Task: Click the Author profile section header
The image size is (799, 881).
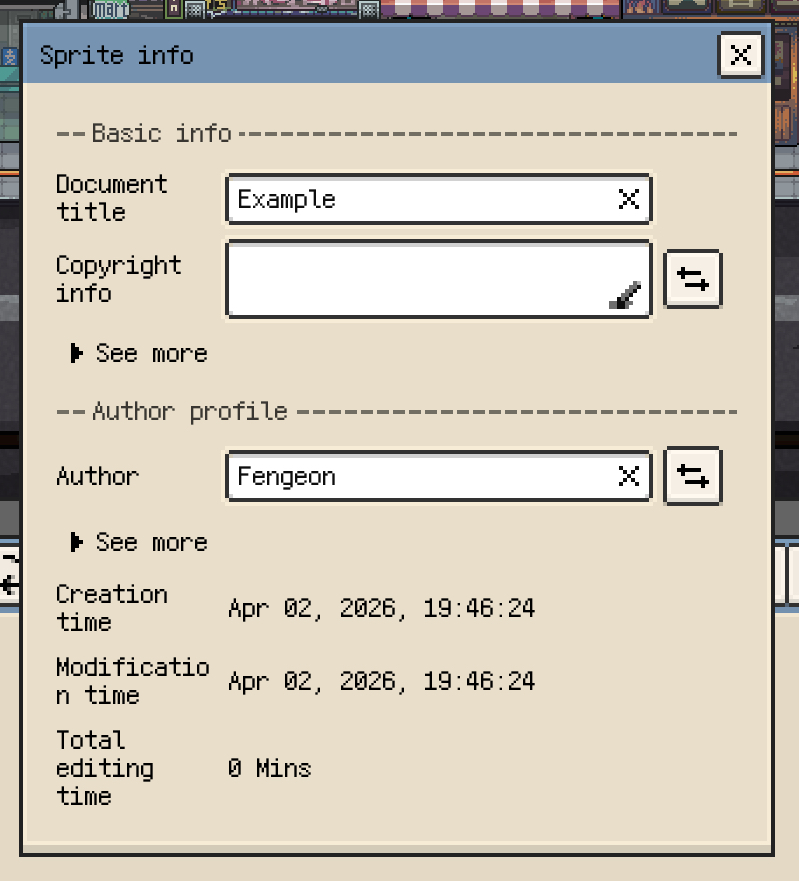Action: click(x=189, y=411)
